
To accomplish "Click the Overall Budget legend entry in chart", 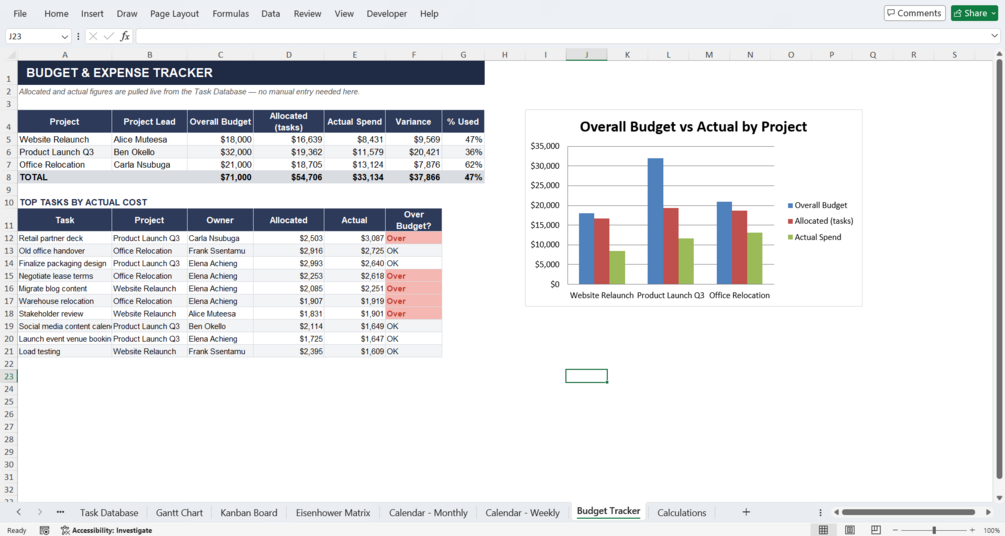I will coord(817,205).
